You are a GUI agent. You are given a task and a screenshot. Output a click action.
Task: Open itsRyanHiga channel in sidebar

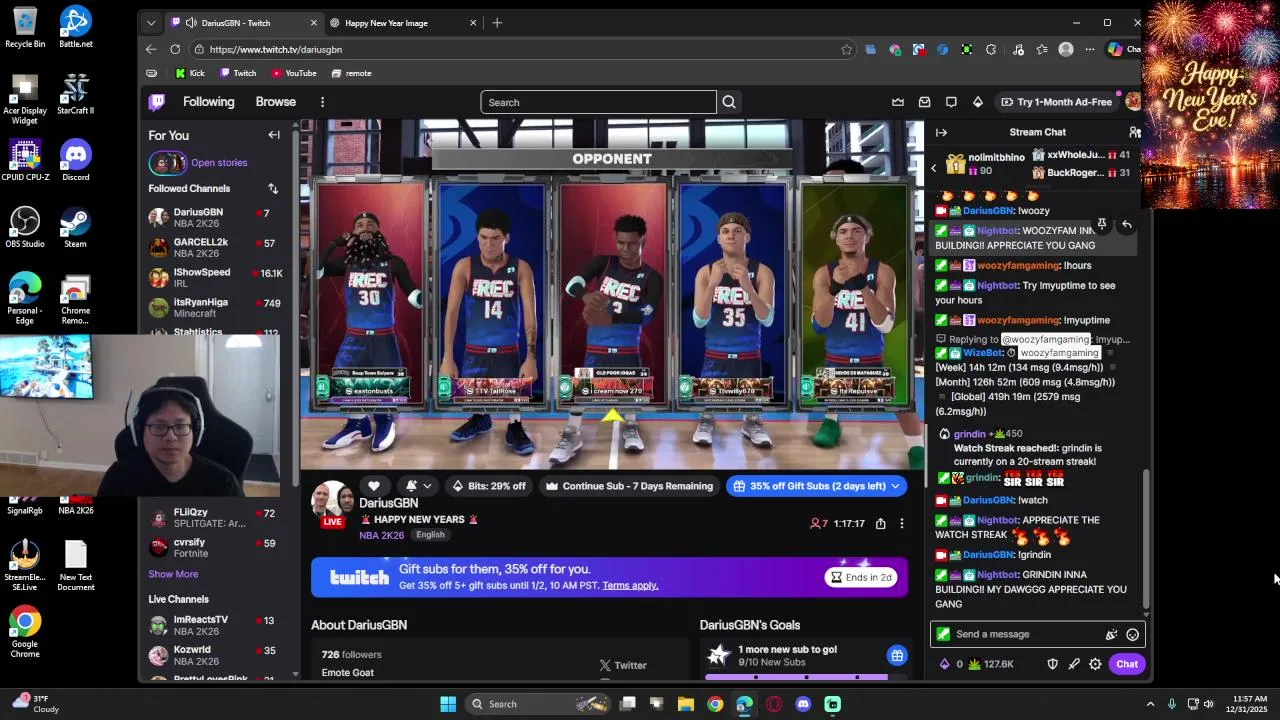215,308
